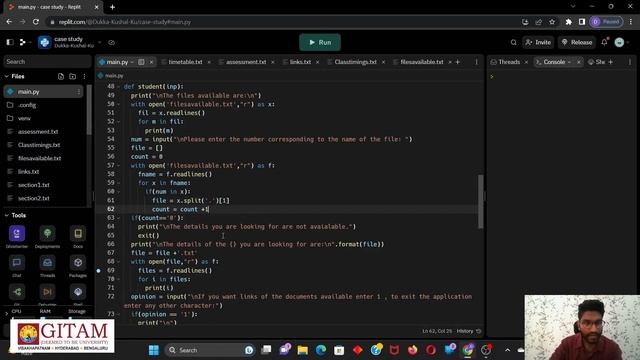Open the Console tab dropdown arrow

569,62
